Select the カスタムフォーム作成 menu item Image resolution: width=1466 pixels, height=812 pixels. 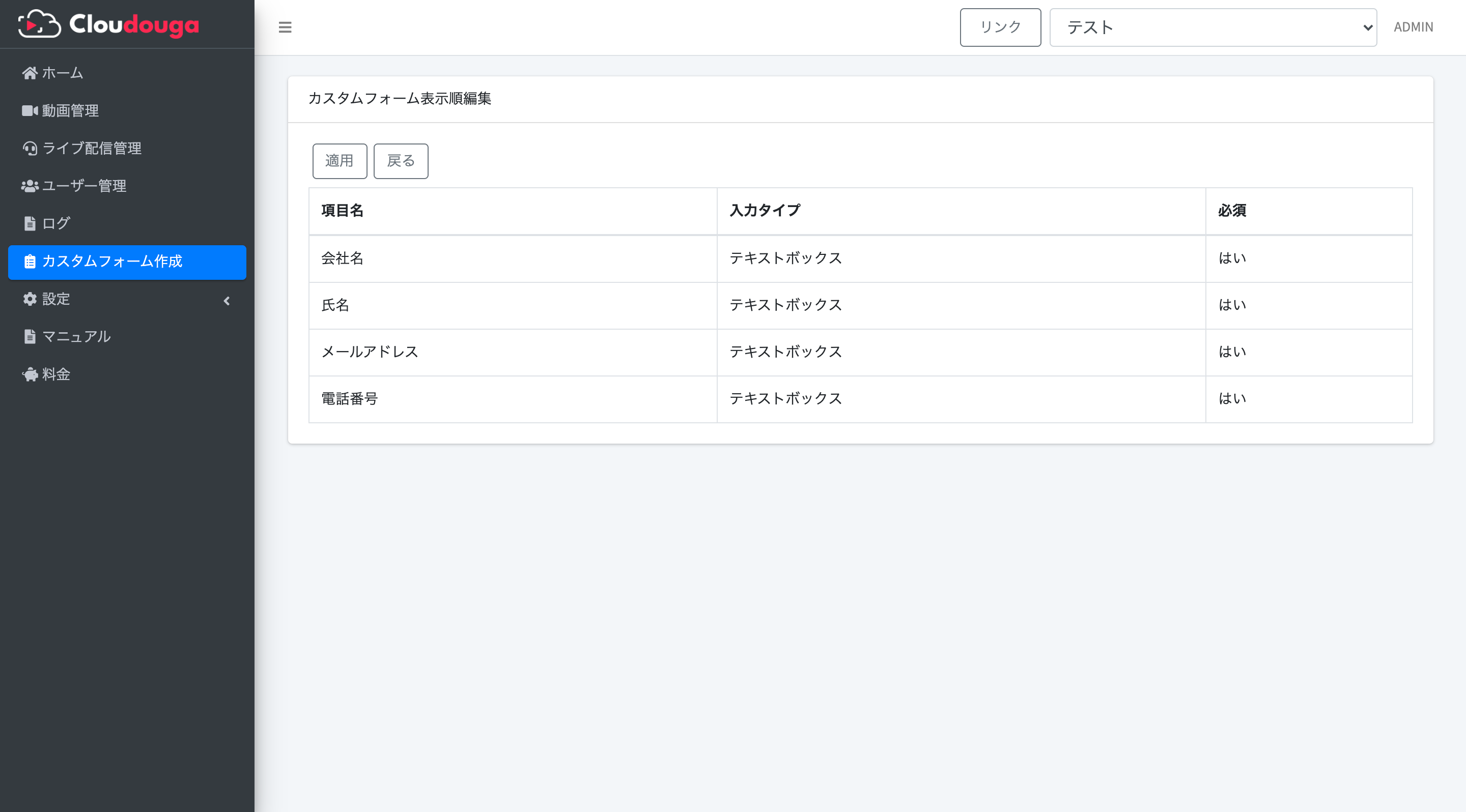coord(127,262)
